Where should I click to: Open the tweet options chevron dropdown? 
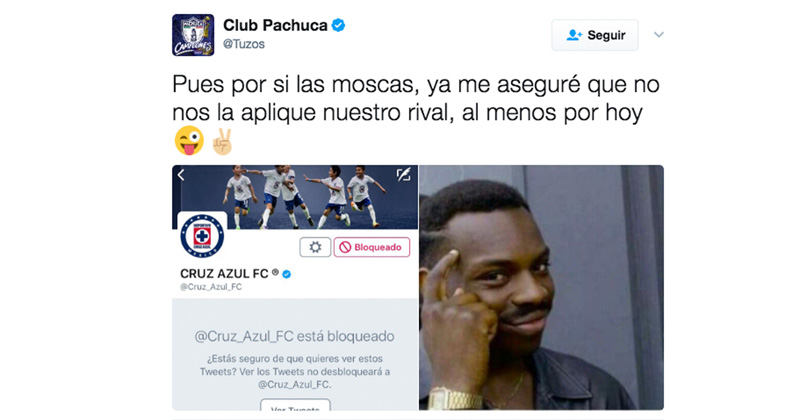click(x=659, y=35)
